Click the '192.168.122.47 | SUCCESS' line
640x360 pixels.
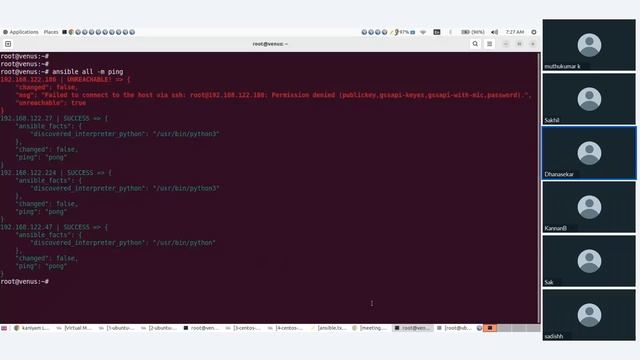[54, 227]
